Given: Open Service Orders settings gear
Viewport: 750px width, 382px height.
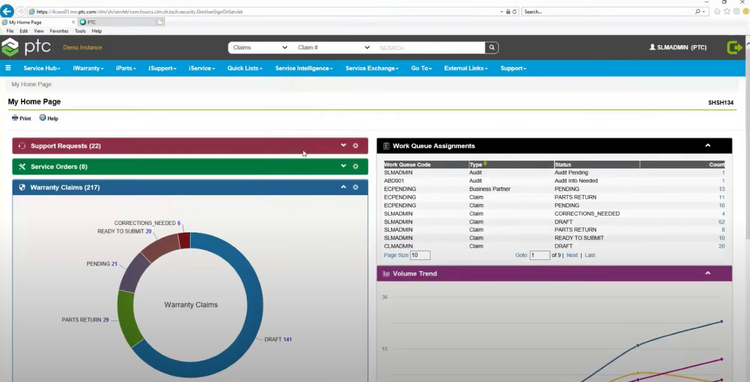Looking at the screenshot, I should click(355, 166).
